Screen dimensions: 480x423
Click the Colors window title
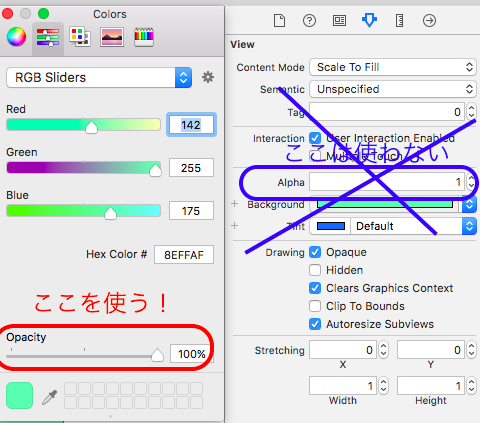[110, 14]
